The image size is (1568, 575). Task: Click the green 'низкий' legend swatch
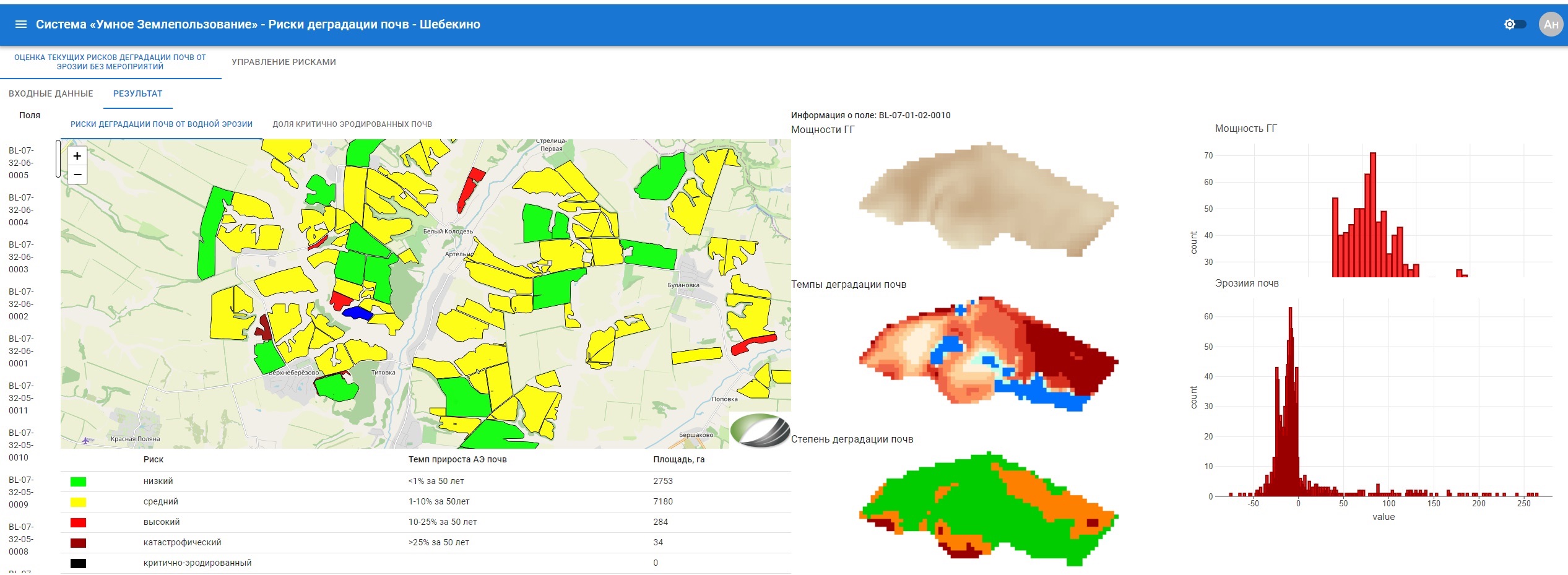pyautogui.click(x=78, y=482)
